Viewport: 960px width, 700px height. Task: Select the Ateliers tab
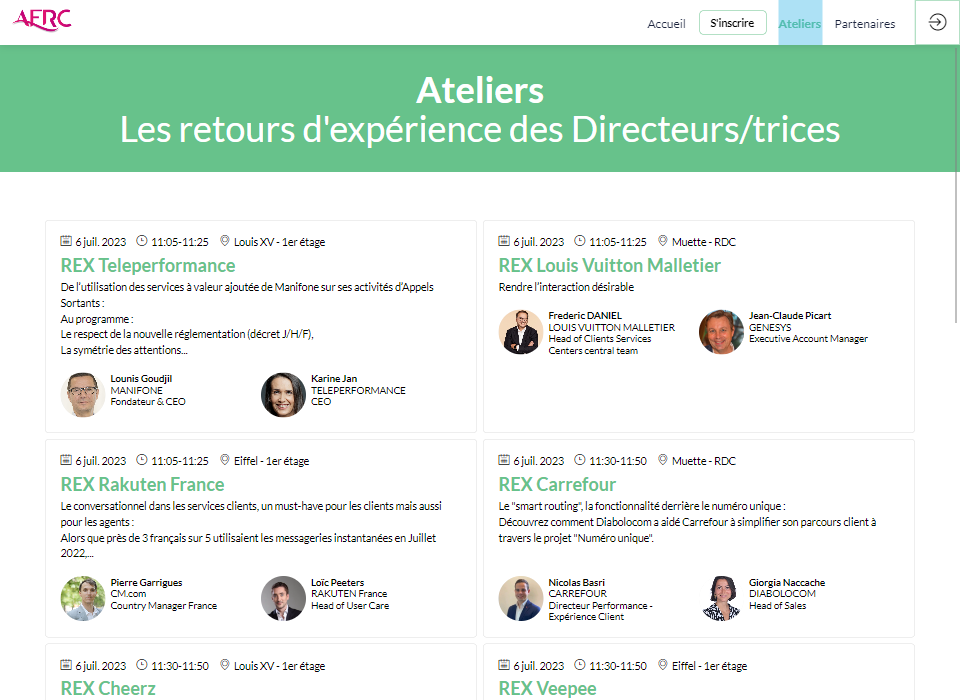(800, 23)
